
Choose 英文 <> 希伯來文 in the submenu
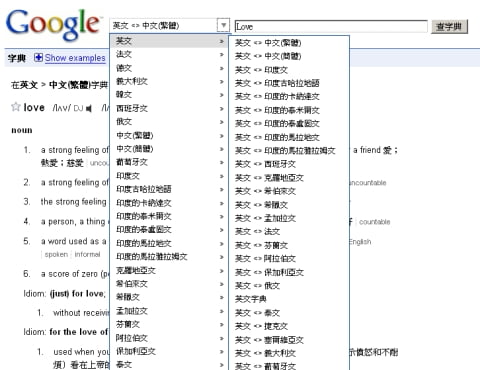pos(289,191)
